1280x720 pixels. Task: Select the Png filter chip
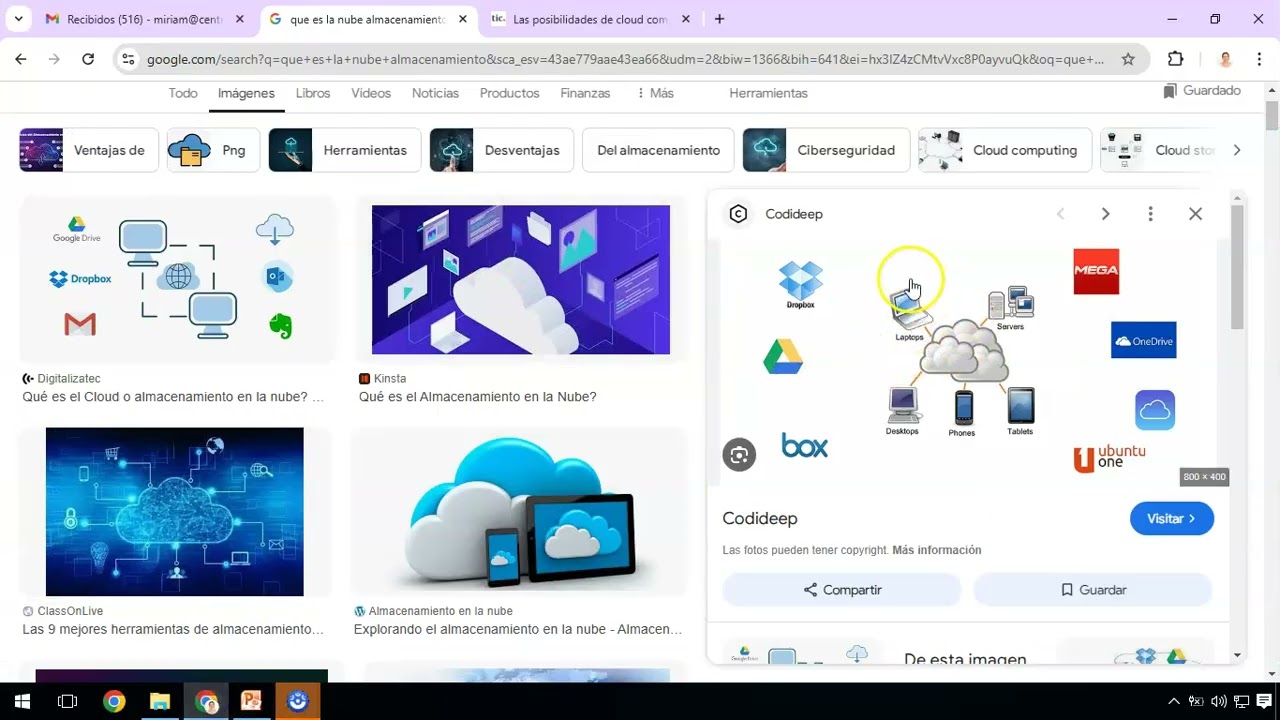(x=213, y=150)
